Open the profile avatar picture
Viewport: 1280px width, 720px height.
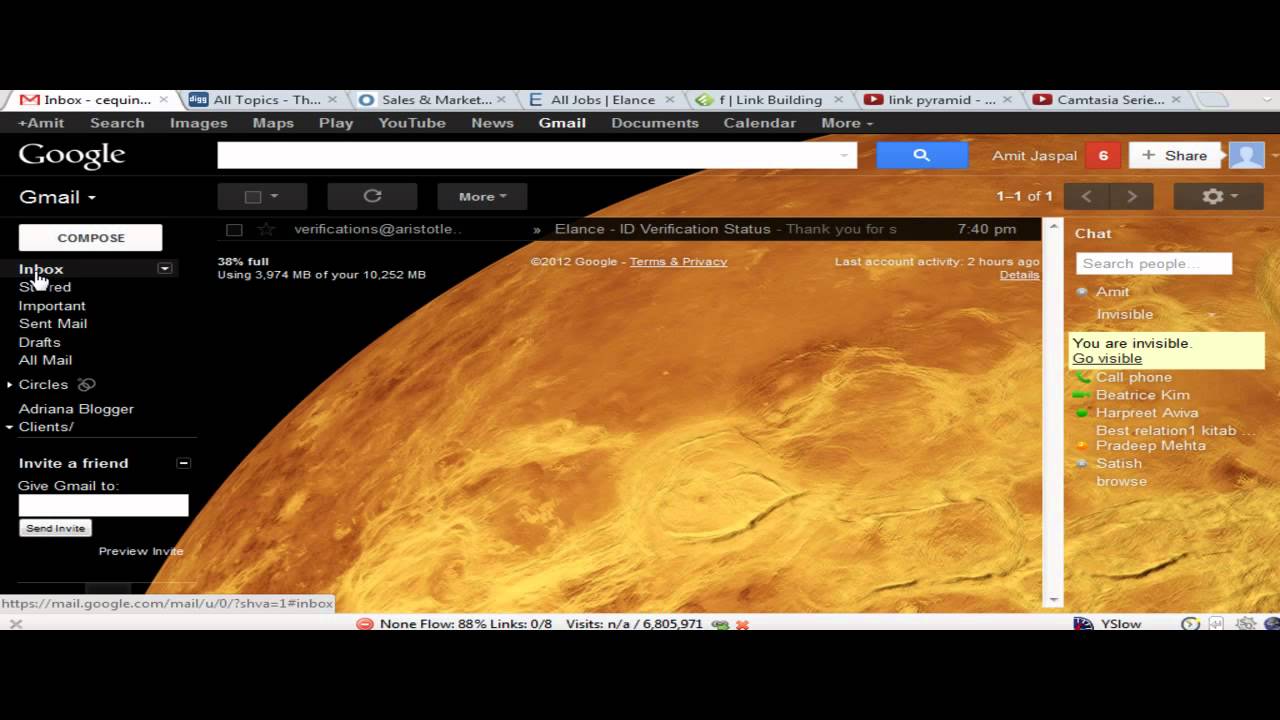pos(1246,155)
